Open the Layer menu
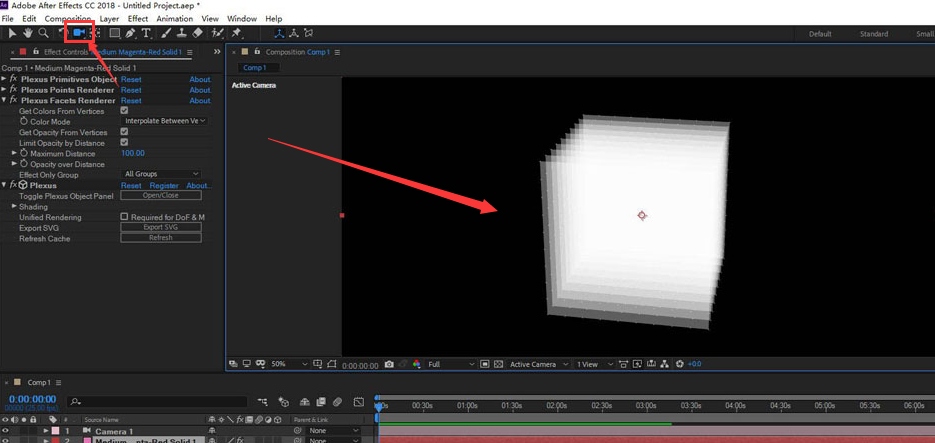Screen dimensions: 935x443 pyautogui.click(x=109, y=19)
